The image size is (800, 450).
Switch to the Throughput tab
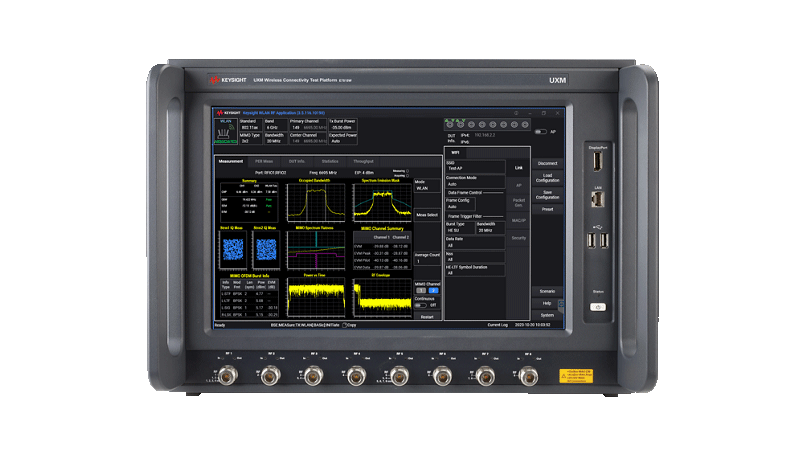(363, 162)
